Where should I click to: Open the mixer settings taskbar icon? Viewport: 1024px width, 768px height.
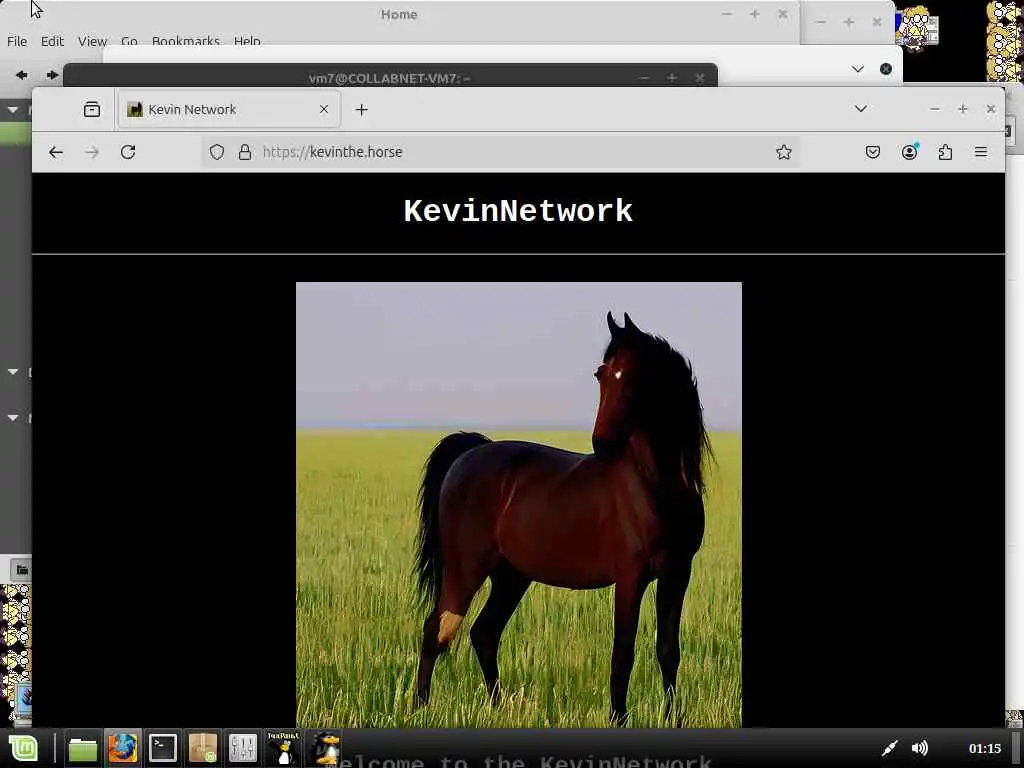(x=242, y=748)
